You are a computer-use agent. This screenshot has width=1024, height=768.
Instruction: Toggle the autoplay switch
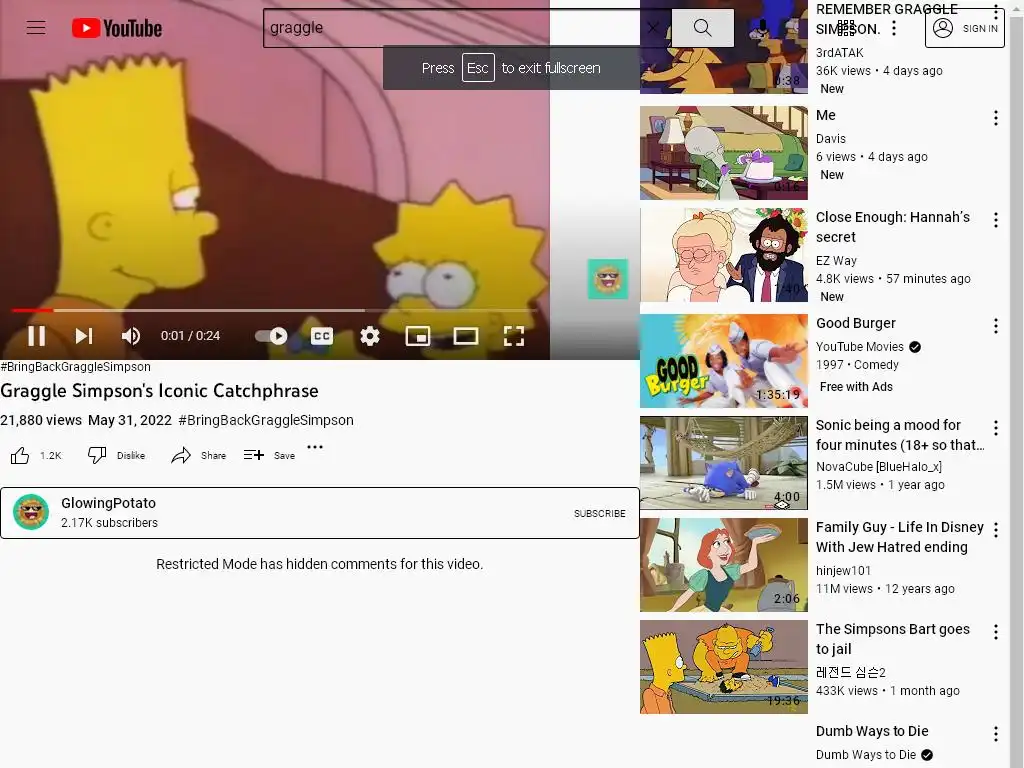271,336
